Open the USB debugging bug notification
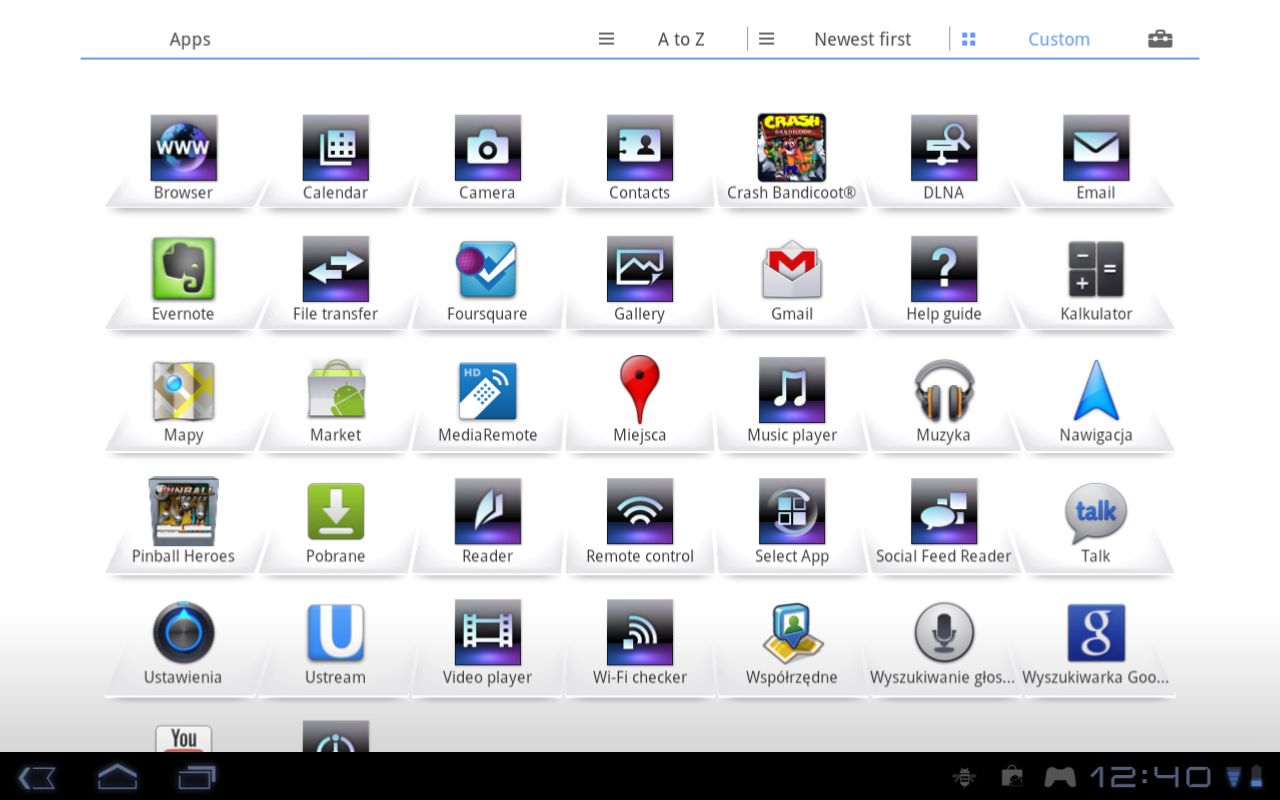 pos(965,777)
